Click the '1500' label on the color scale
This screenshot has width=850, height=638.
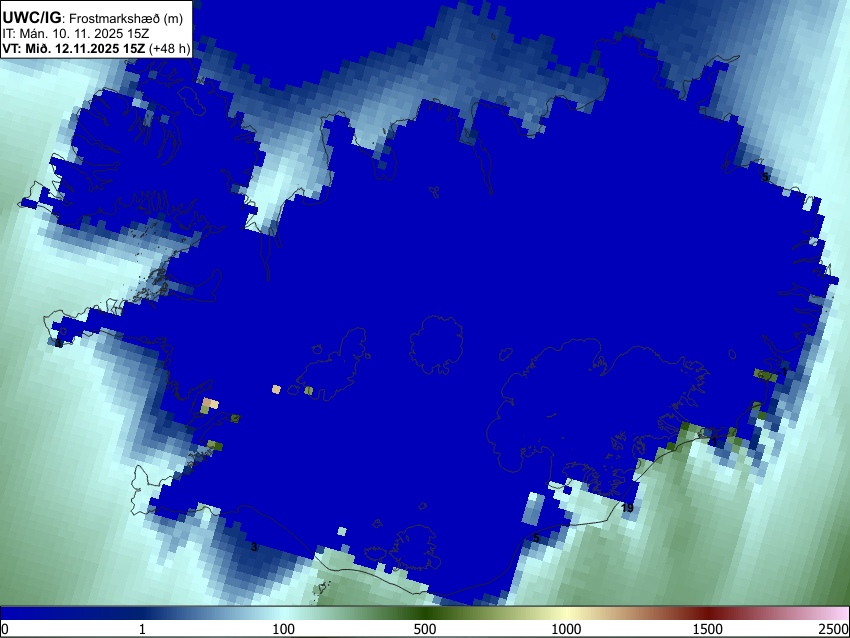(x=707, y=629)
